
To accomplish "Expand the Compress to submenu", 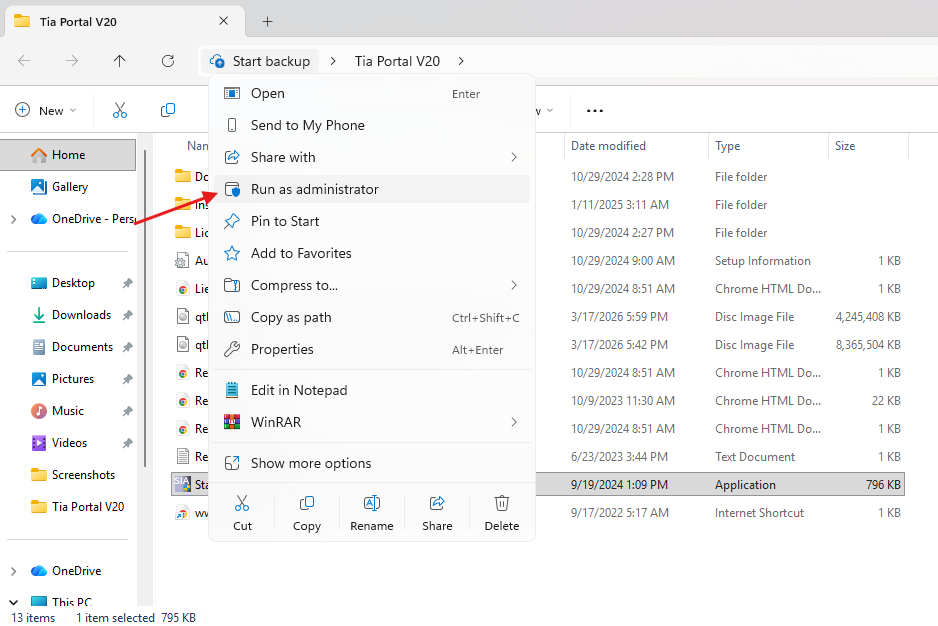I will tap(513, 285).
